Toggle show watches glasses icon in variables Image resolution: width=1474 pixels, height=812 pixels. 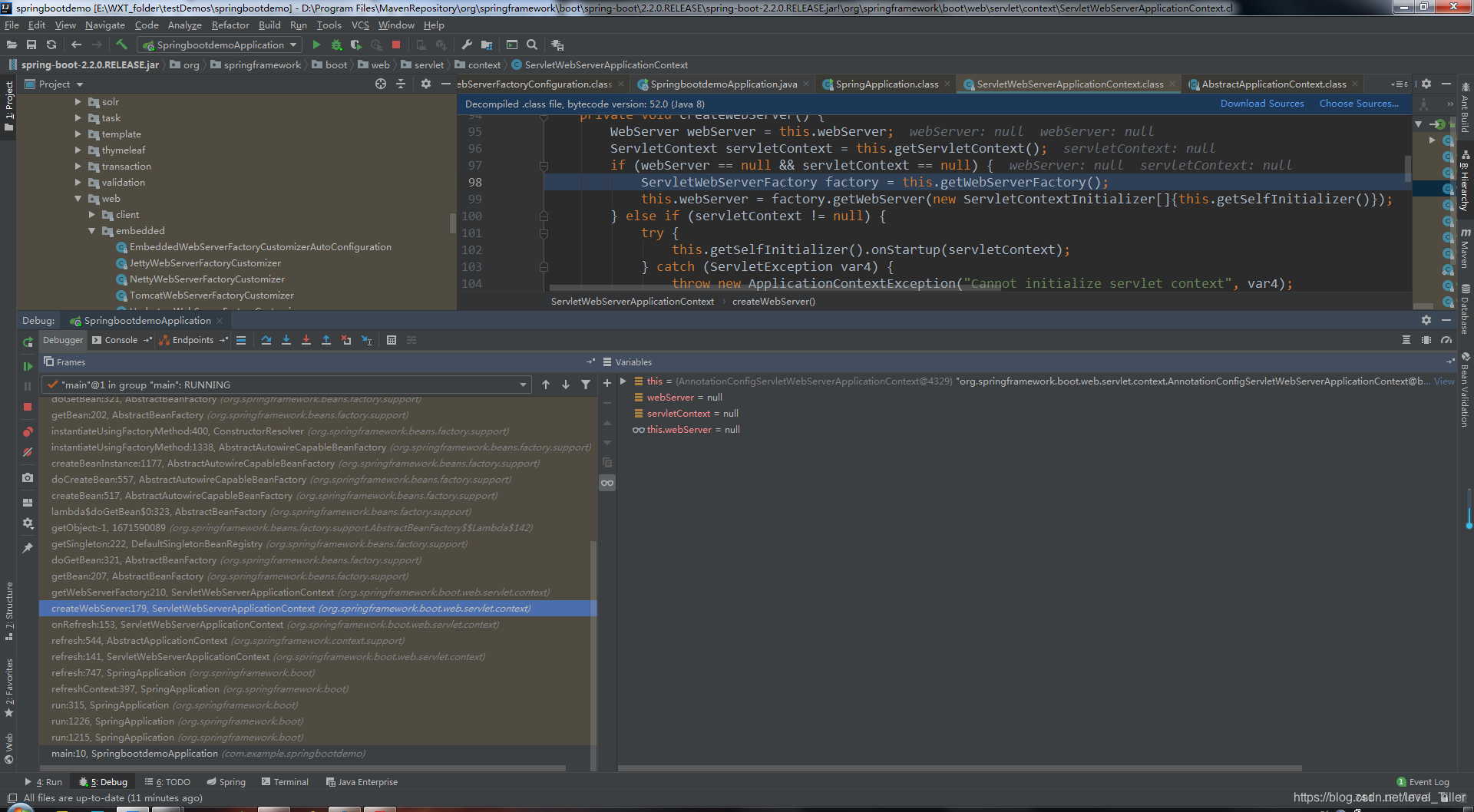pyautogui.click(x=607, y=483)
